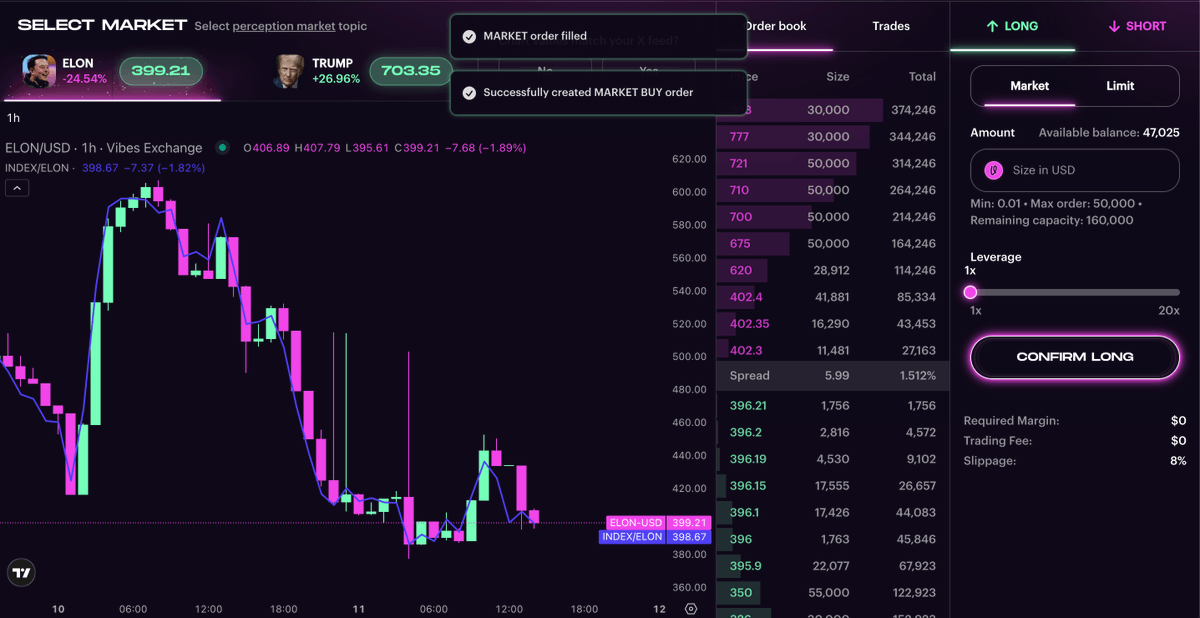Click bid price 396.19 in order book
Image resolution: width=1200 pixels, height=618 pixels.
[x=748, y=459]
